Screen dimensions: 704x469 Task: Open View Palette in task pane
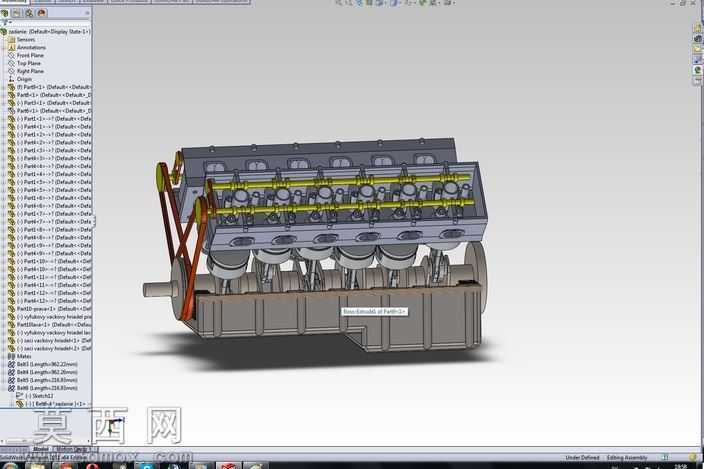coord(697,60)
